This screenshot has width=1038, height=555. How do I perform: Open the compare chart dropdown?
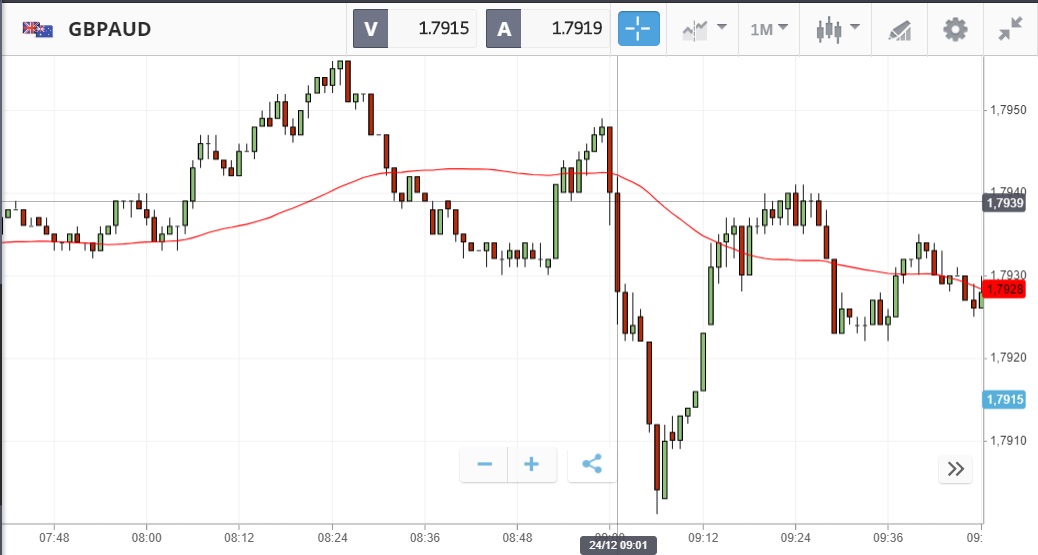704,29
